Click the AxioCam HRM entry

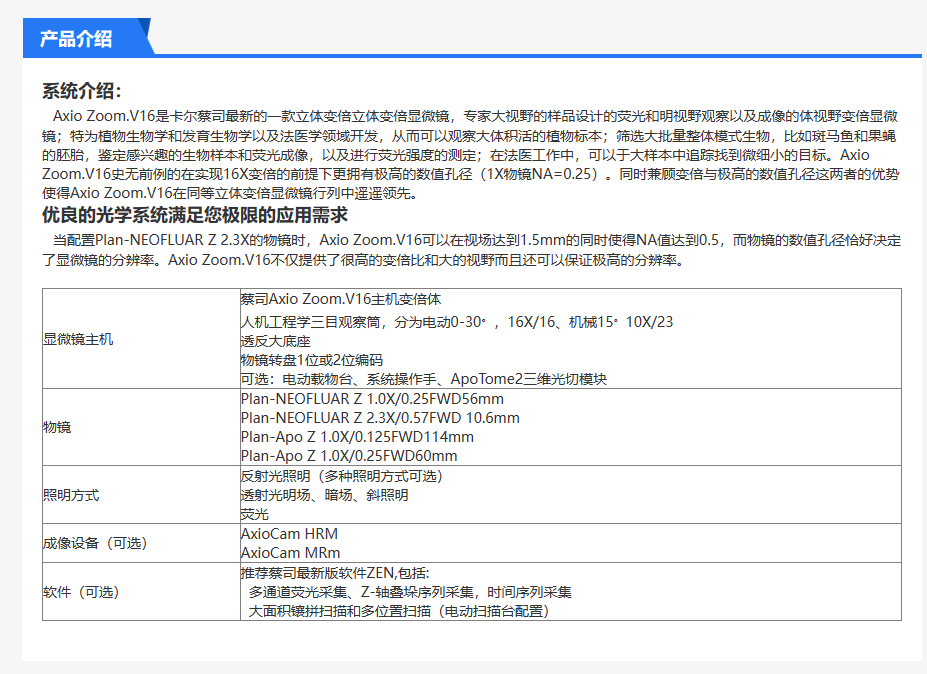(x=289, y=534)
